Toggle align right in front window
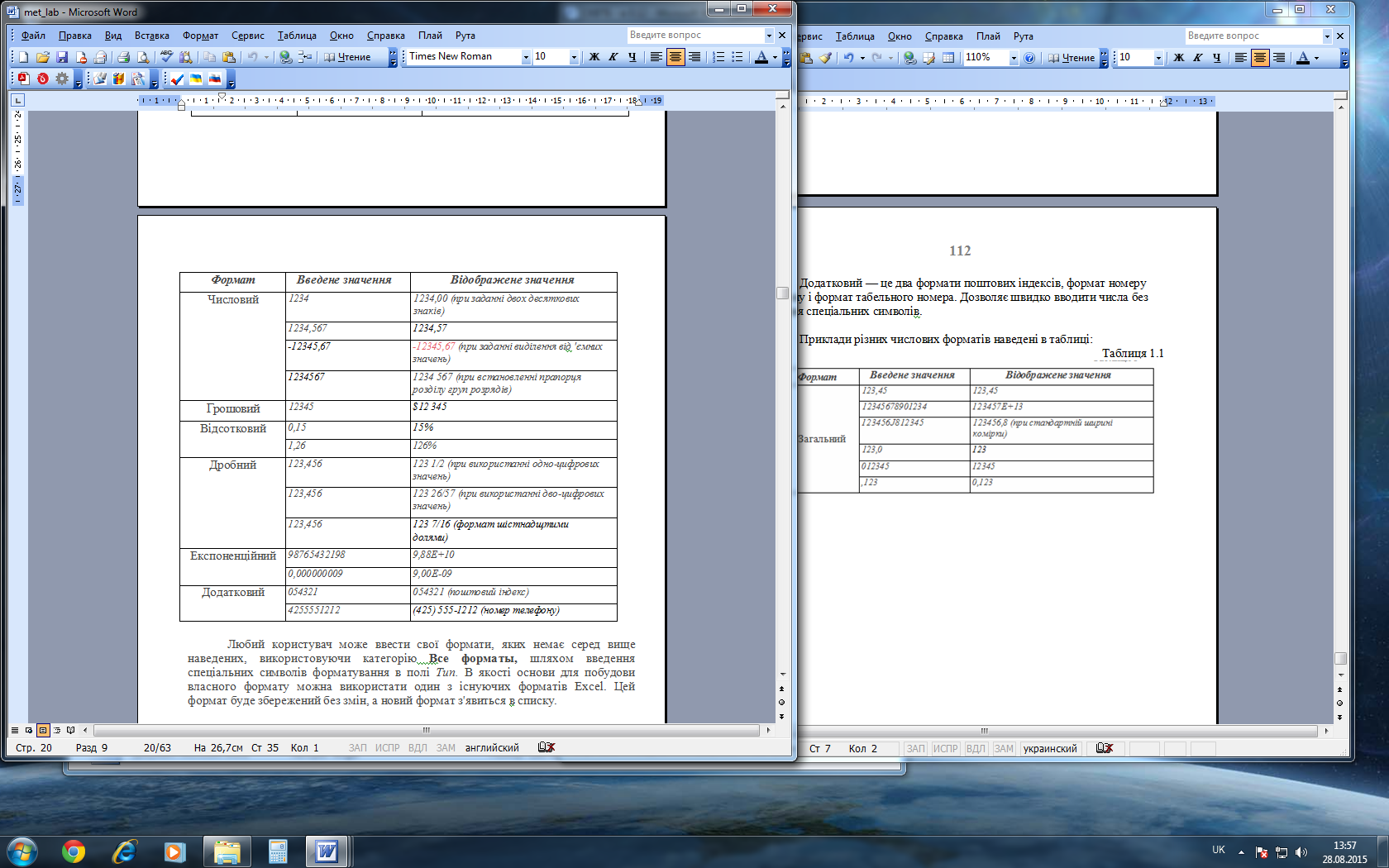This screenshot has width=1389, height=868. point(694,57)
